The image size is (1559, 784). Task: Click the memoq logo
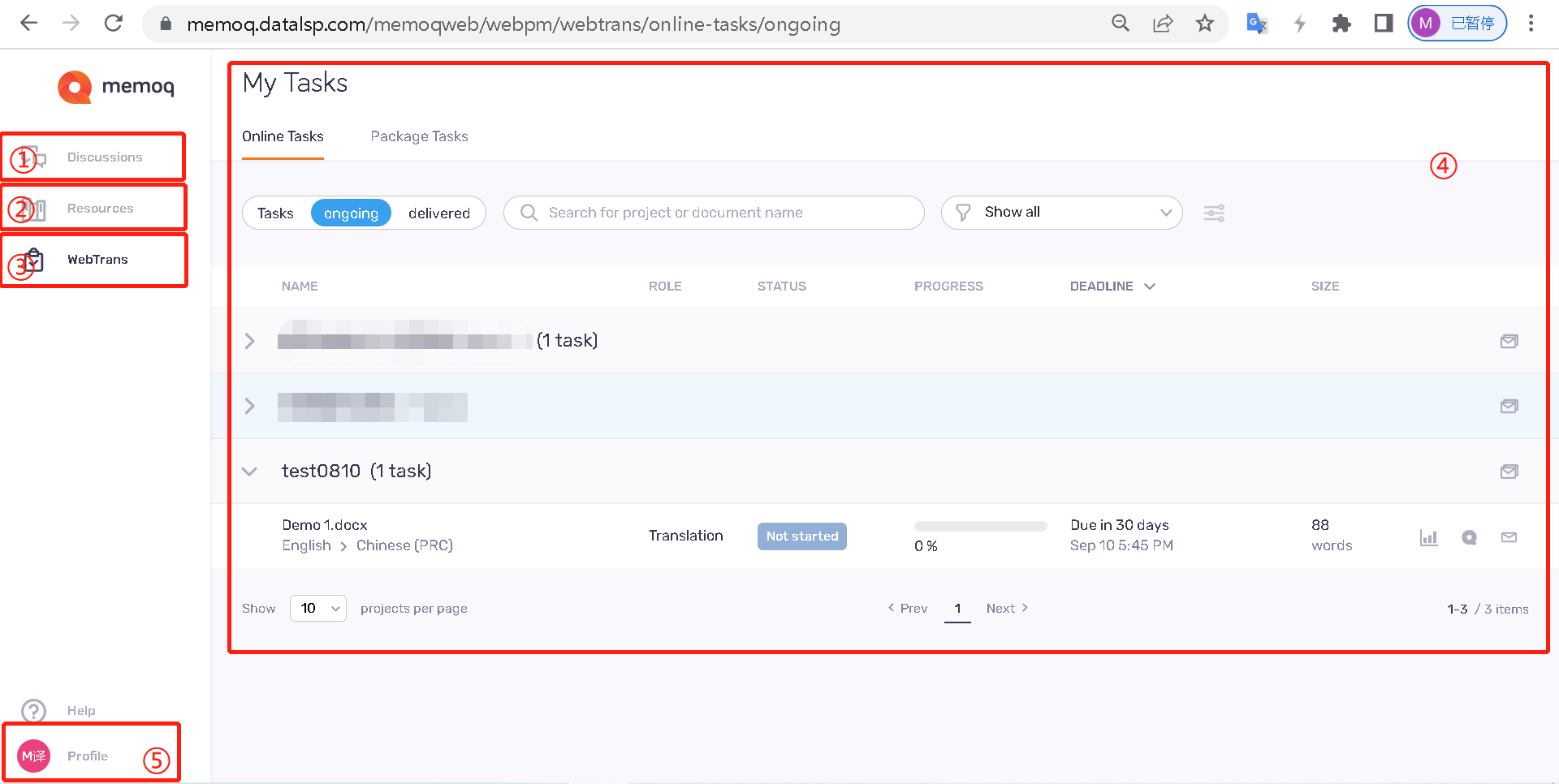click(x=116, y=87)
